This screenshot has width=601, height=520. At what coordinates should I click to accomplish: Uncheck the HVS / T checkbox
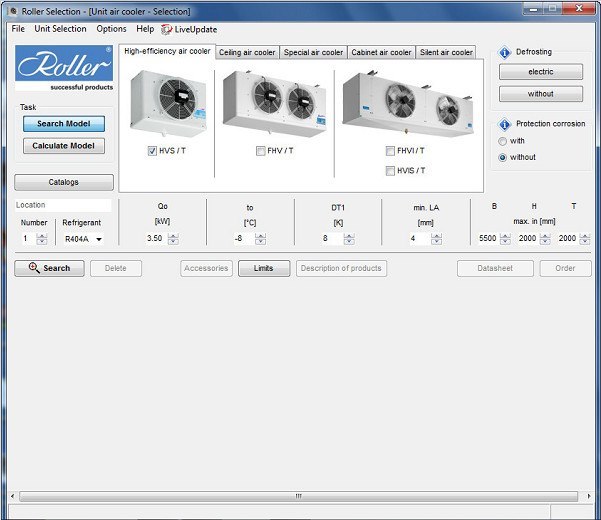pyautogui.click(x=152, y=151)
